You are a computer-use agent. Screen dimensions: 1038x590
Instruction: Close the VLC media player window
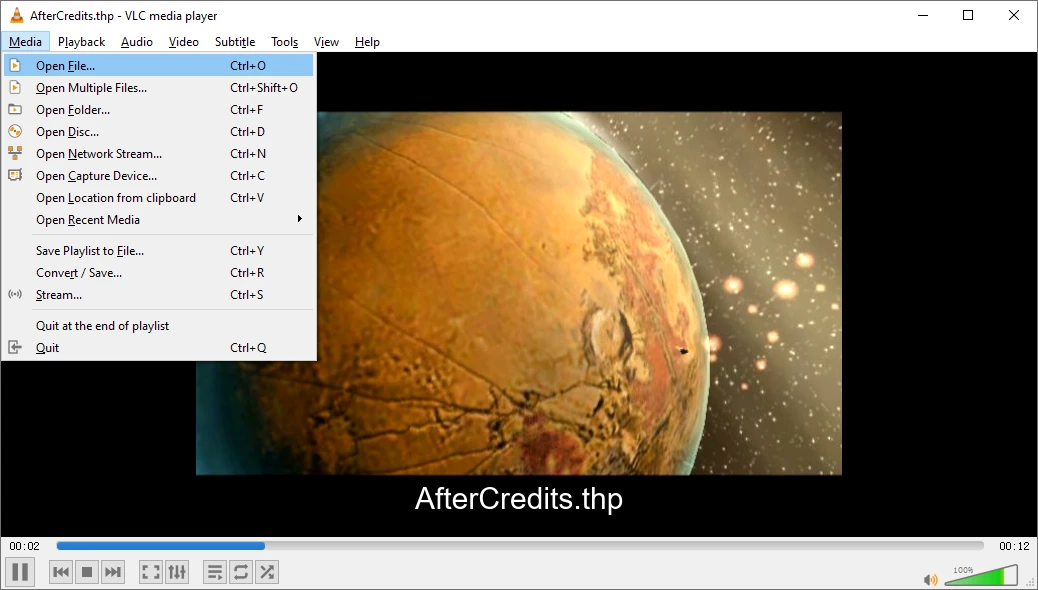coord(1014,15)
